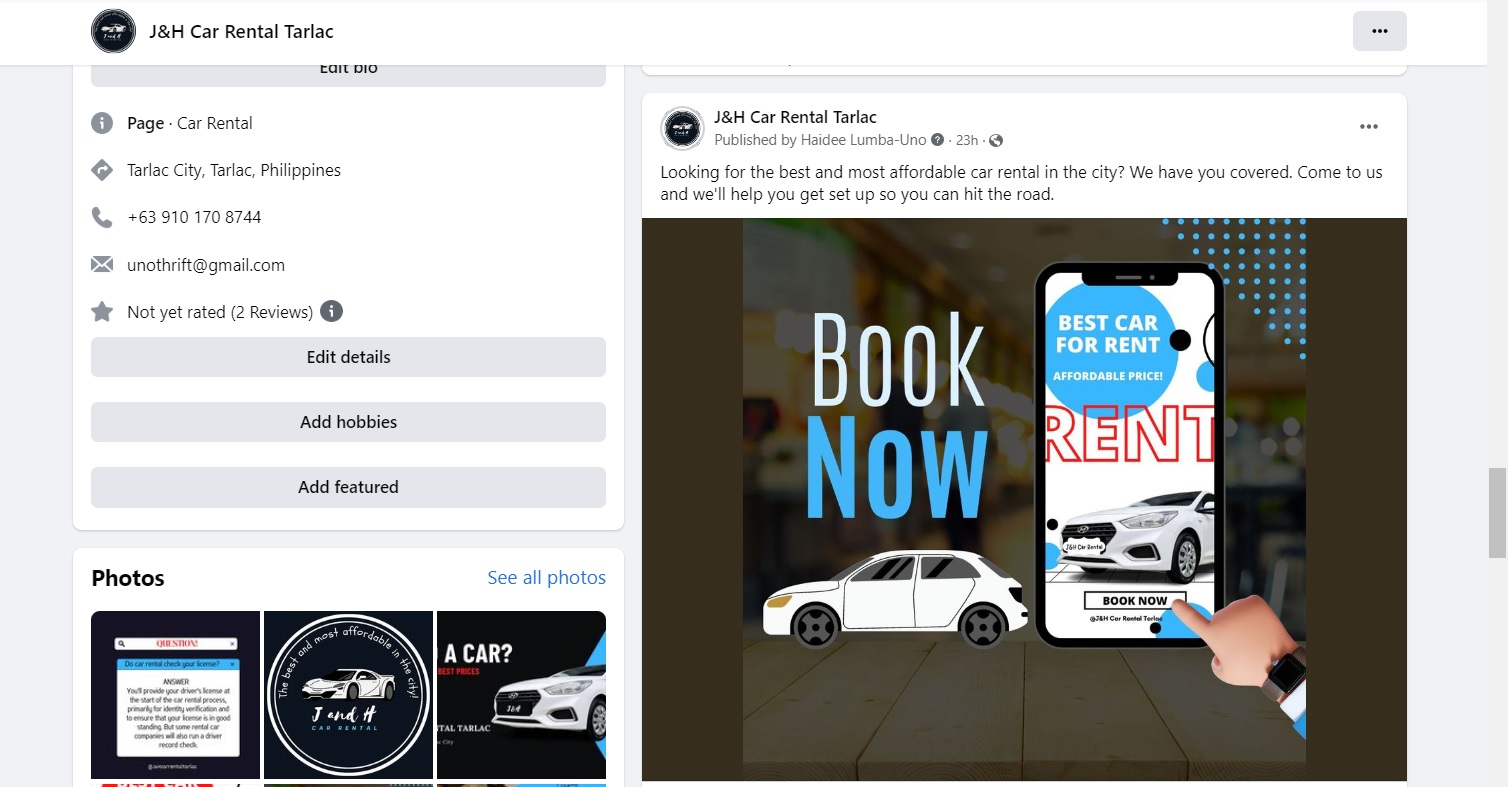Click the star icon next to rating
This screenshot has width=1508, height=787.
[102, 312]
